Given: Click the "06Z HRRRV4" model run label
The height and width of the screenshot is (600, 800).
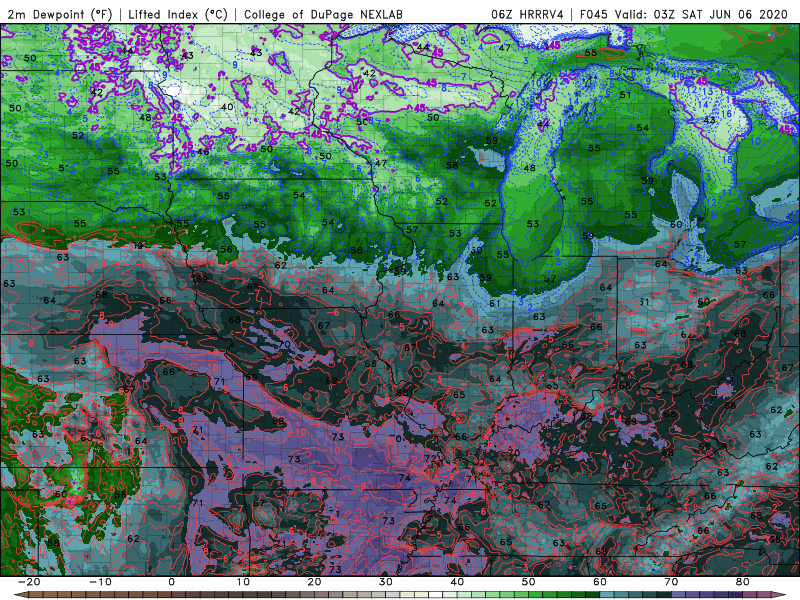Looking at the screenshot, I should (527, 14).
